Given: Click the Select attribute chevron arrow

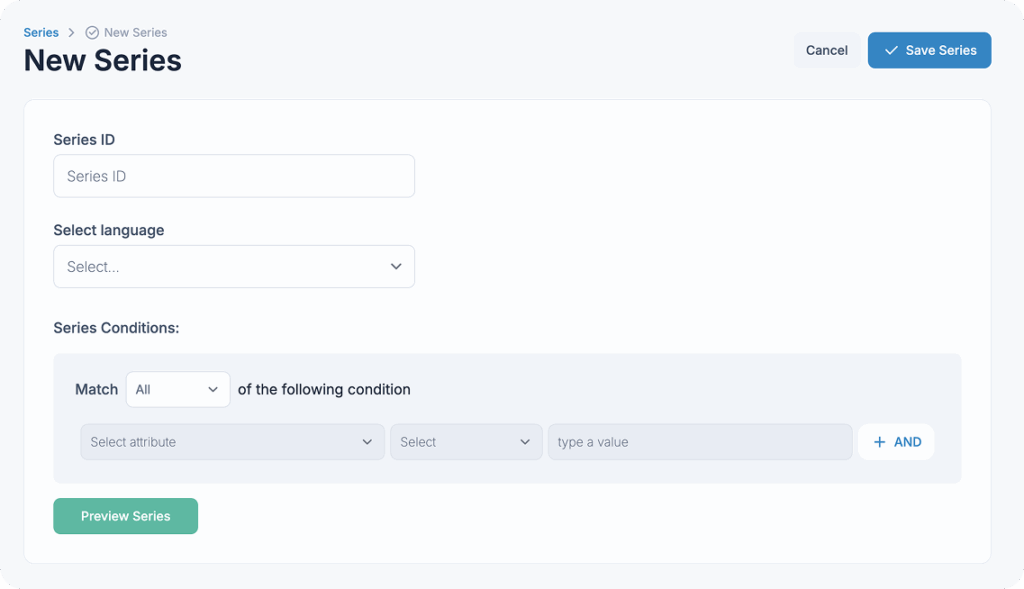Looking at the screenshot, I should pos(367,442).
